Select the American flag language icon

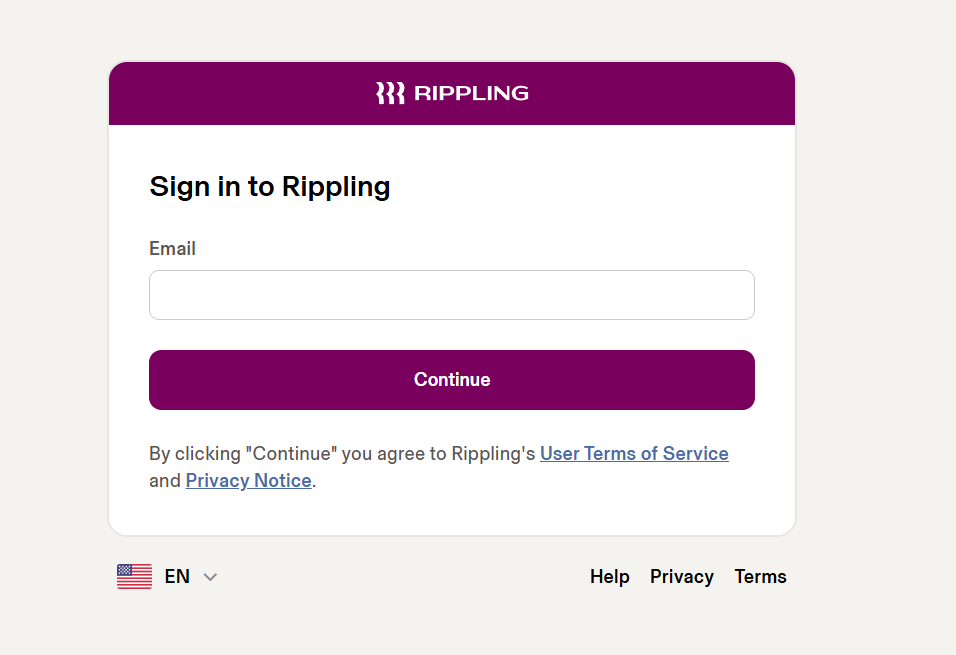tap(134, 576)
